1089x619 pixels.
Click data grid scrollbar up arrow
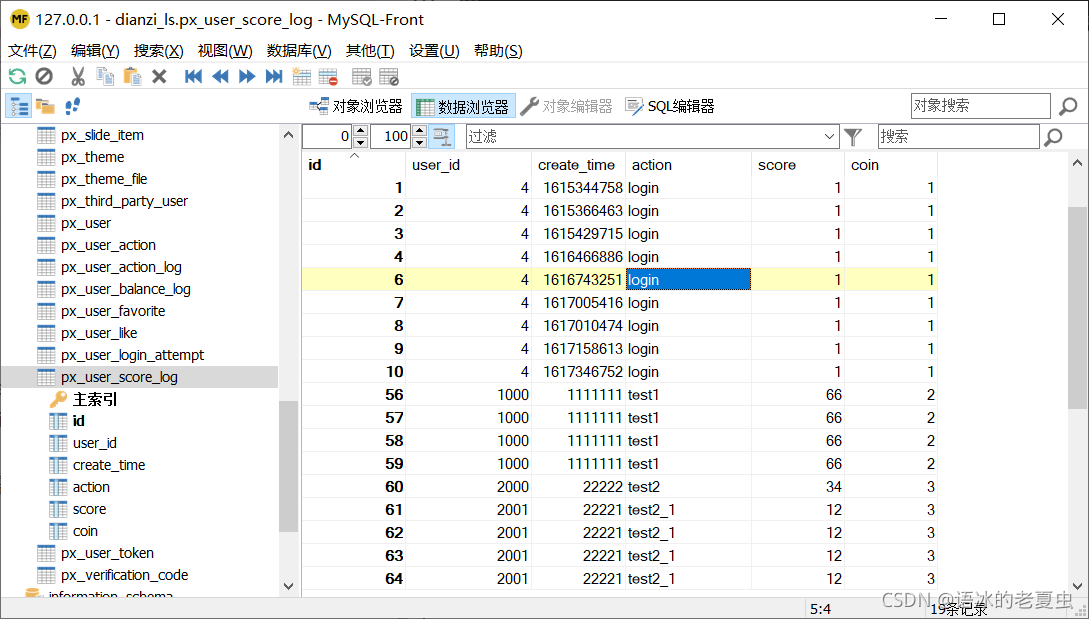coord(1077,163)
